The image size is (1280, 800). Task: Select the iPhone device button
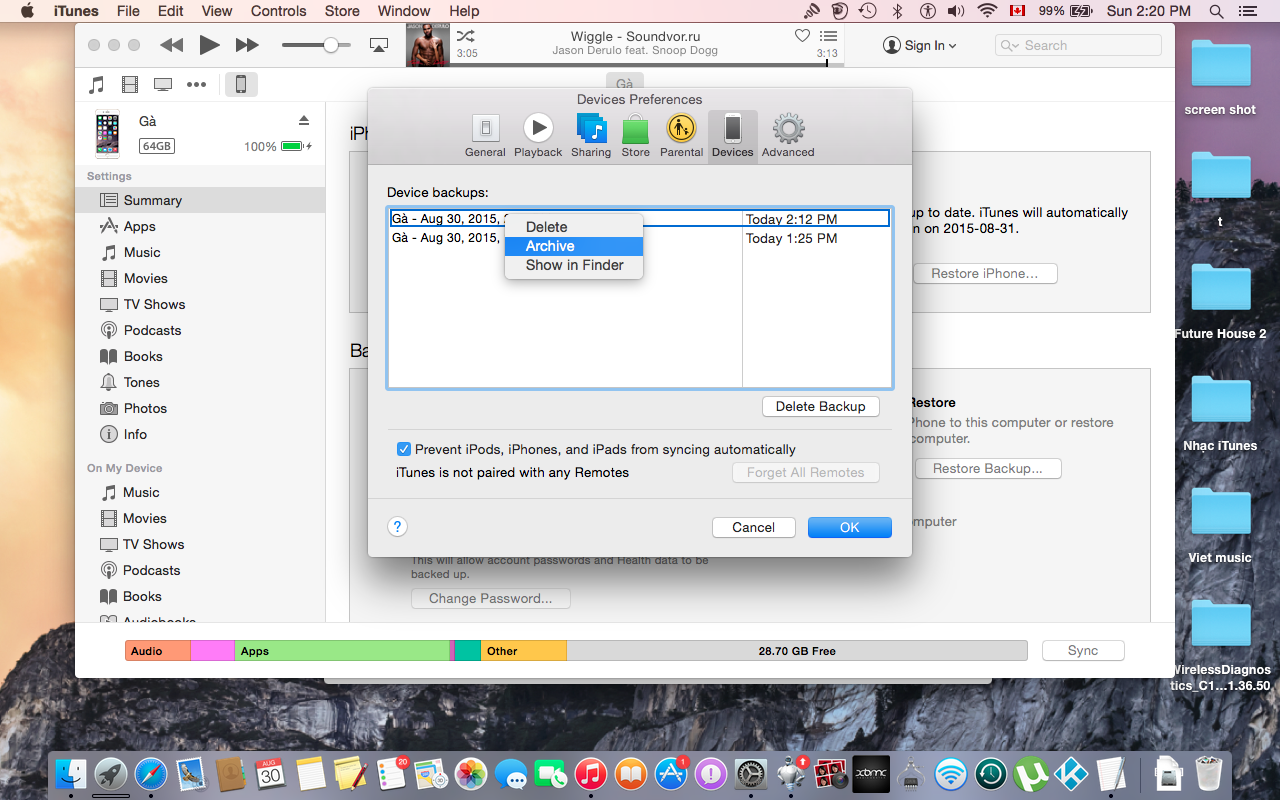[x=241, y=84]
